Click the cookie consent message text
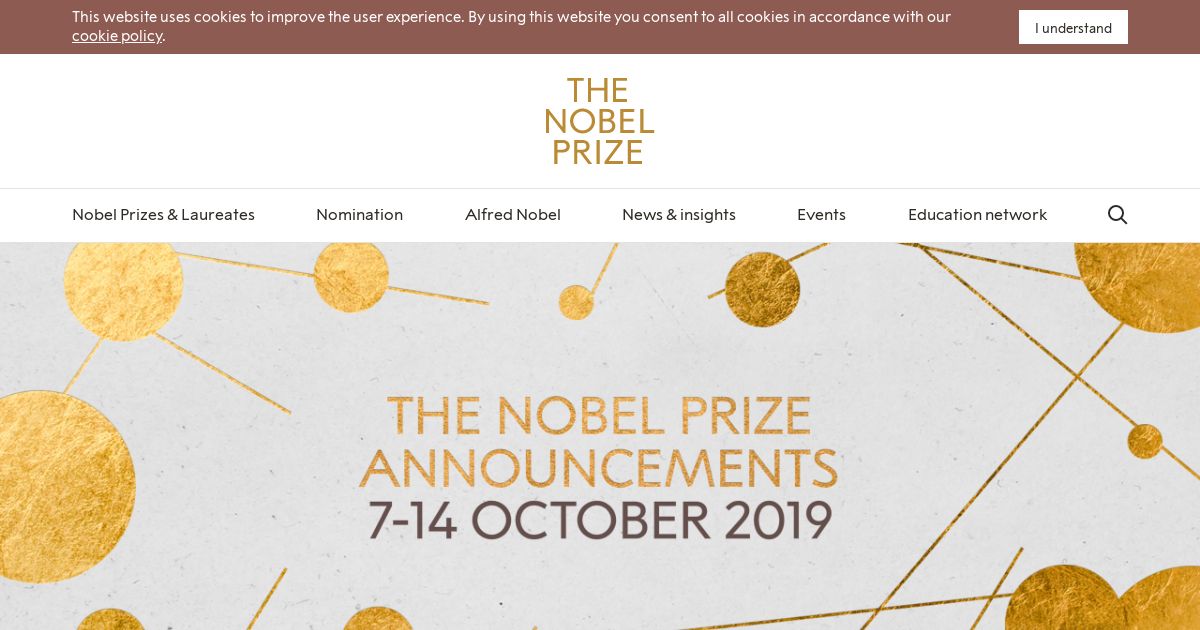This screenshot has width=1200, height=630. point(511,26)
